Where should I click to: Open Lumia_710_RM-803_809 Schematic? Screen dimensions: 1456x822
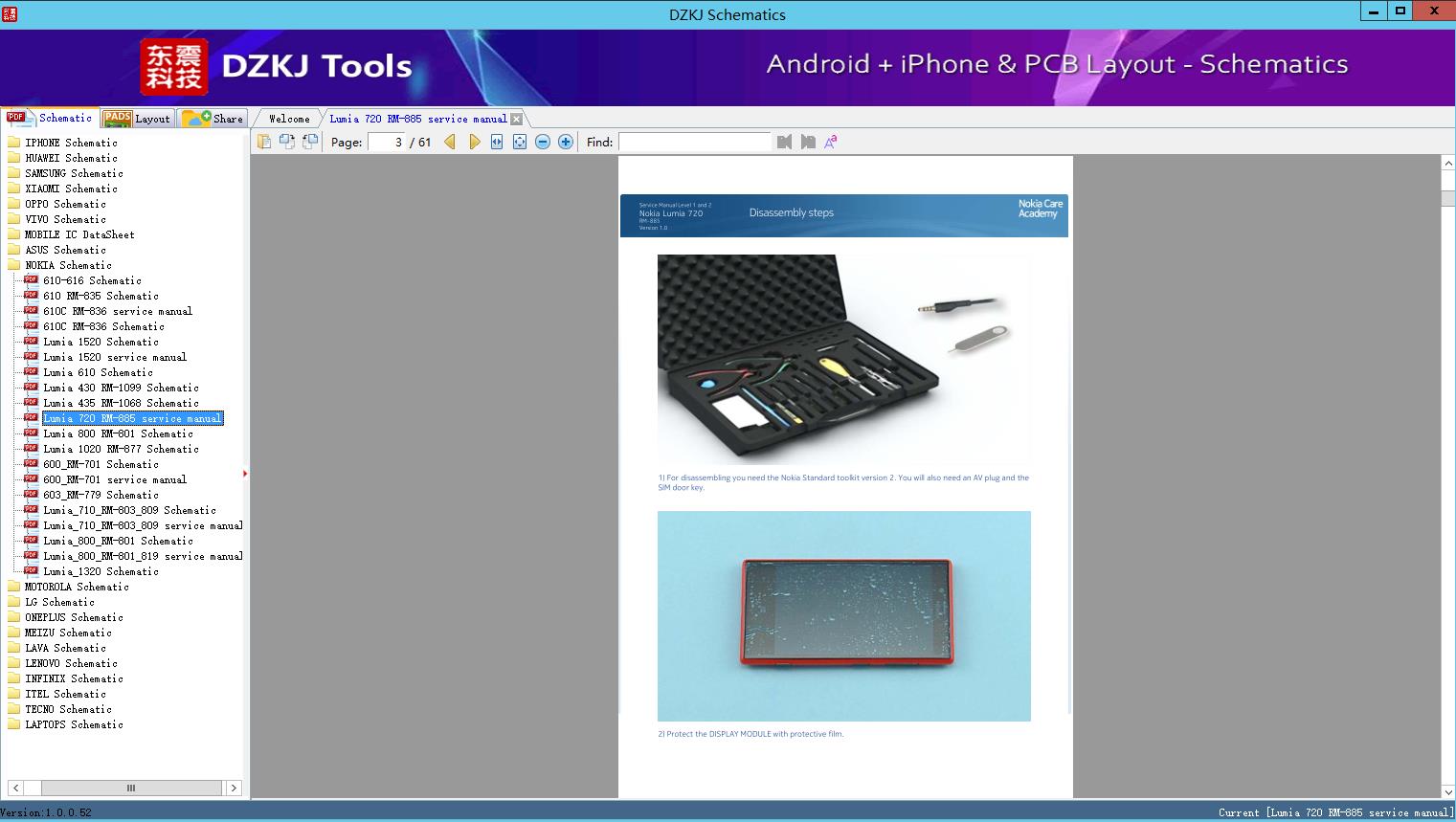point(129,510)
